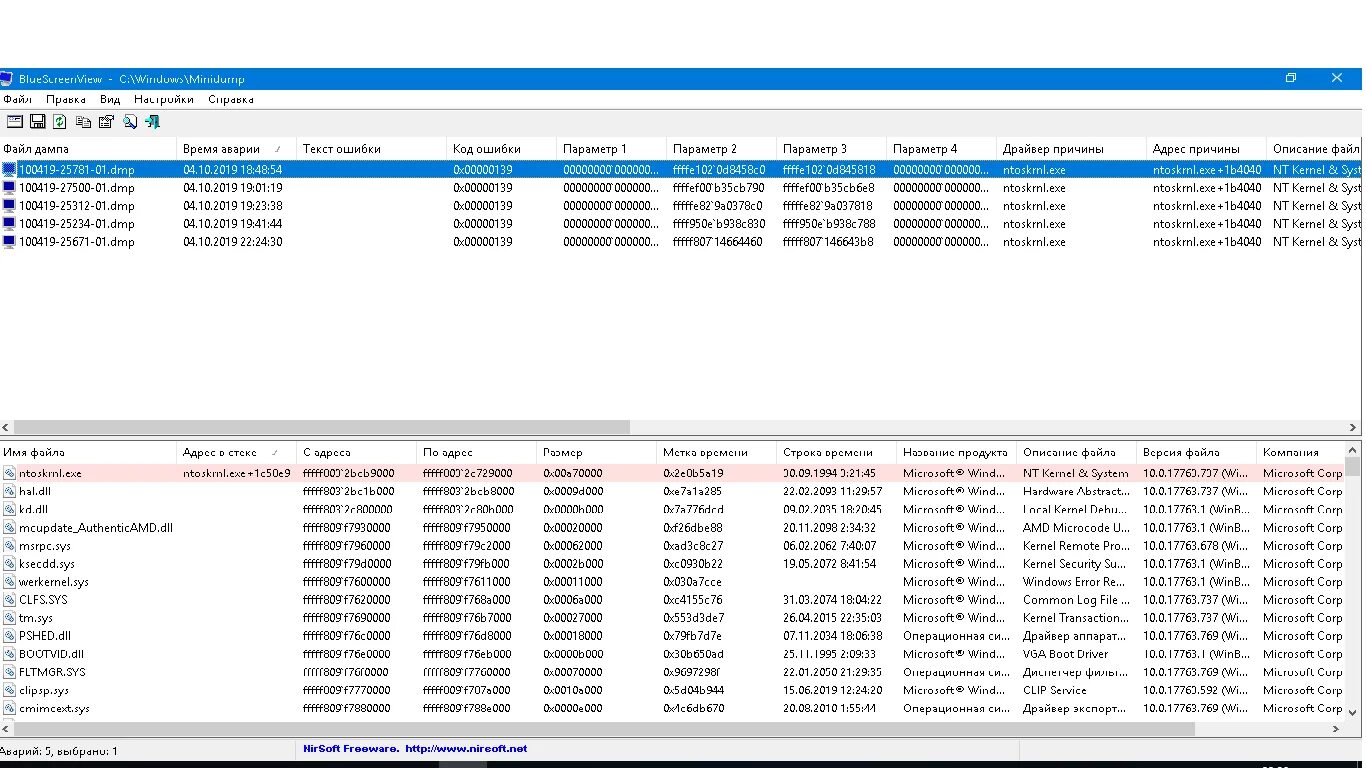Sort by the Драйвер причины column header
The image size is (1366, 768).
[1071, 148]
